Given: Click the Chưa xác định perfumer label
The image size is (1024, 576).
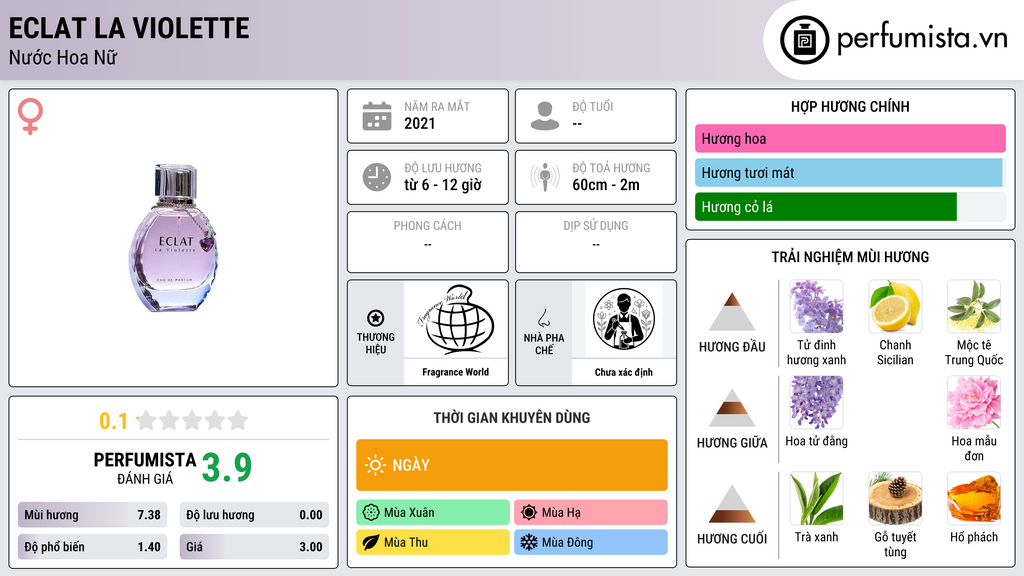Looking at the screenshot, I should click(624, 372).
